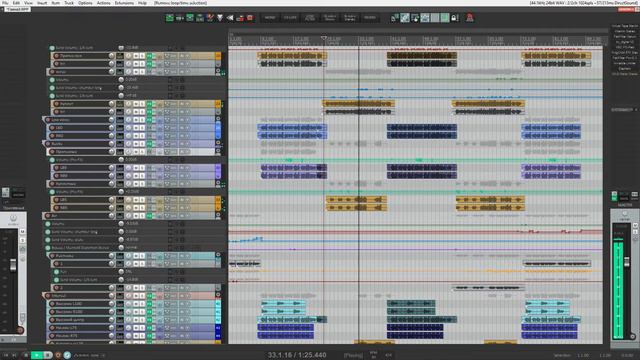Solo track named 2
The image size is (640, 360).
click(x=142, y=288)
